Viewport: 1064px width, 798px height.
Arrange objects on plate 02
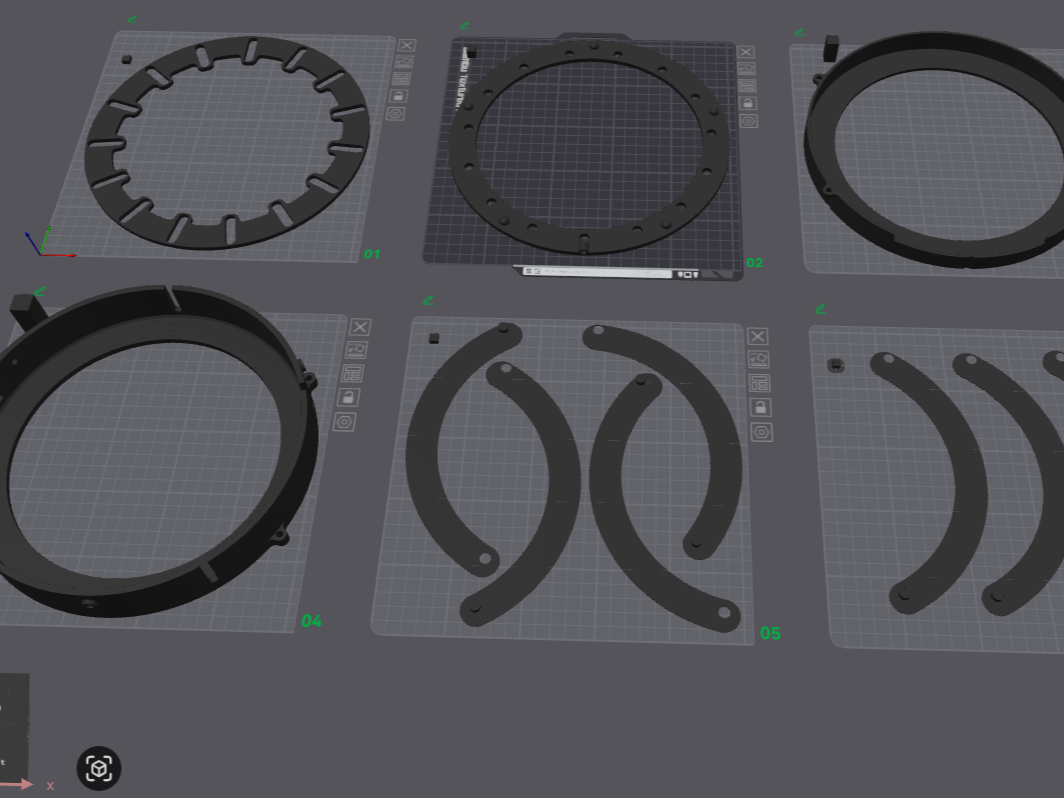(x=747, y=86)
